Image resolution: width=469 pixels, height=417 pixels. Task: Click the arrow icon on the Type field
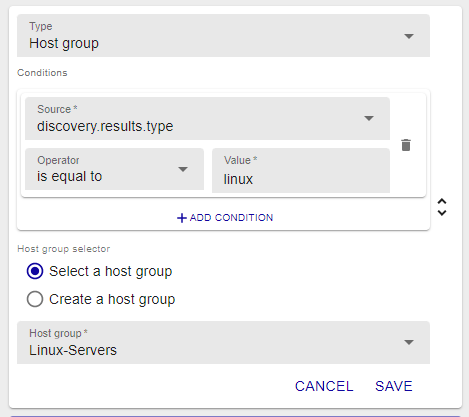(x=409, y=36)
